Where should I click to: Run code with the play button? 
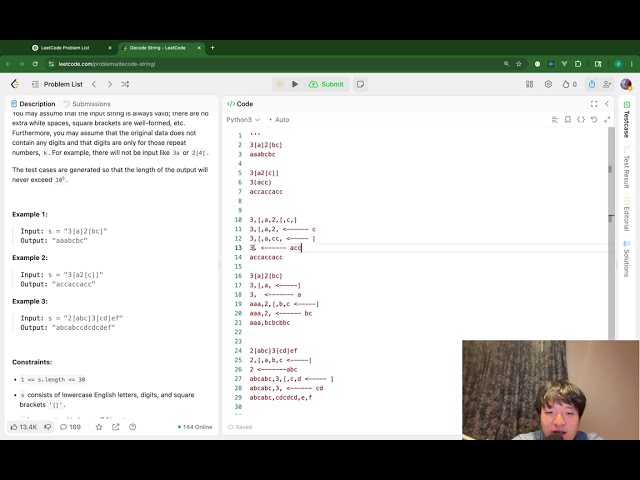[x=295, y=84]
